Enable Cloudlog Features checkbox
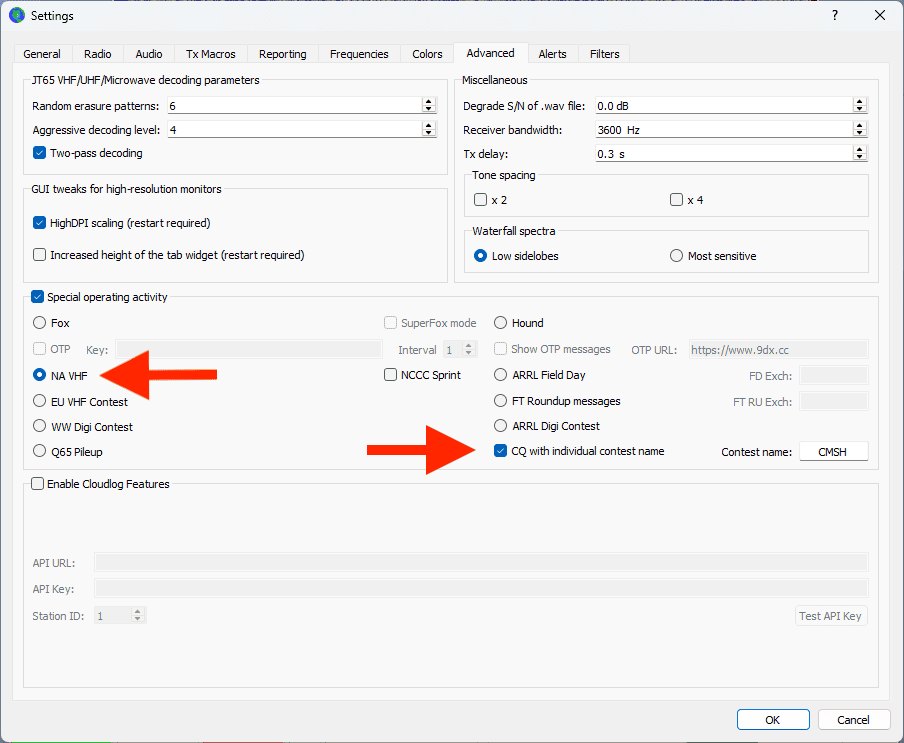This screenshot has height=743, width=904. [x=38, y=484]
